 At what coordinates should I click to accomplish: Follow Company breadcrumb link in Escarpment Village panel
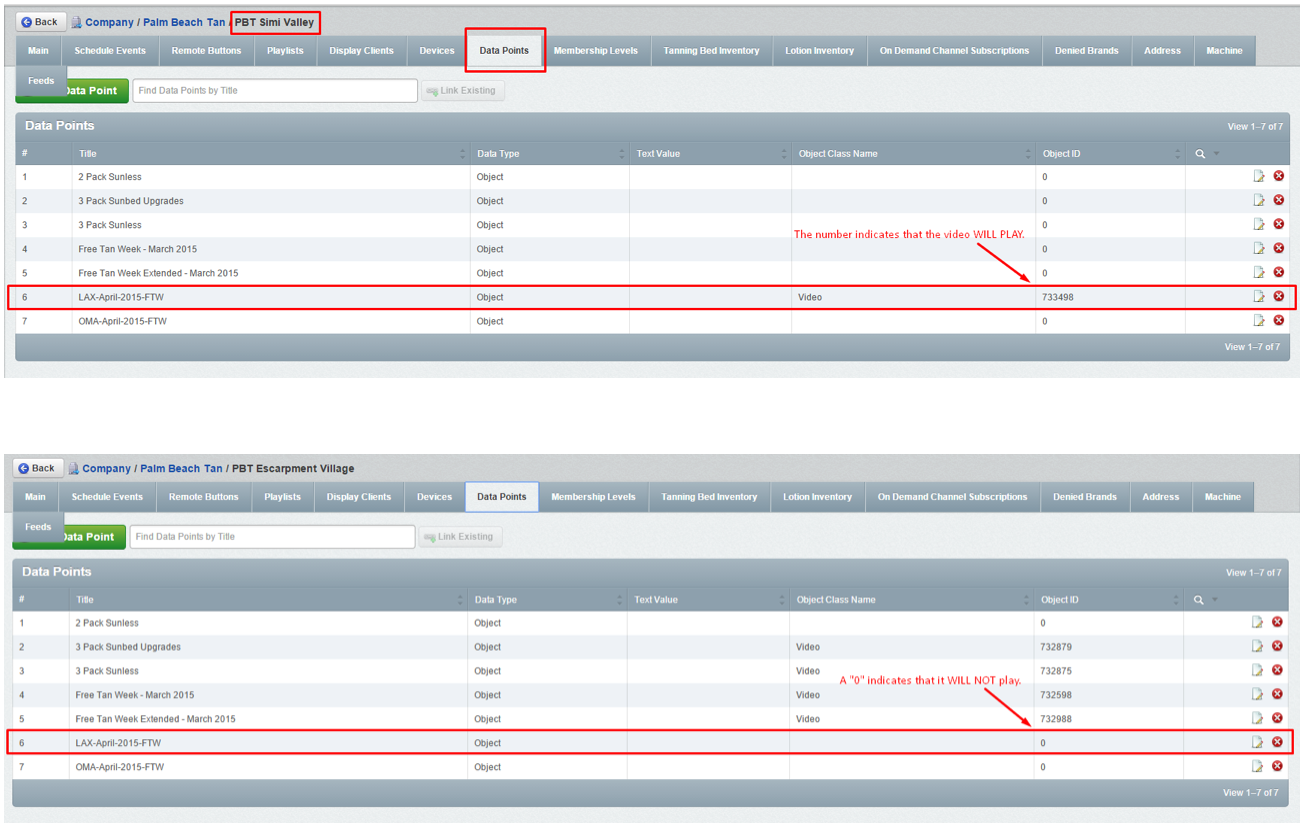(107, 468)
